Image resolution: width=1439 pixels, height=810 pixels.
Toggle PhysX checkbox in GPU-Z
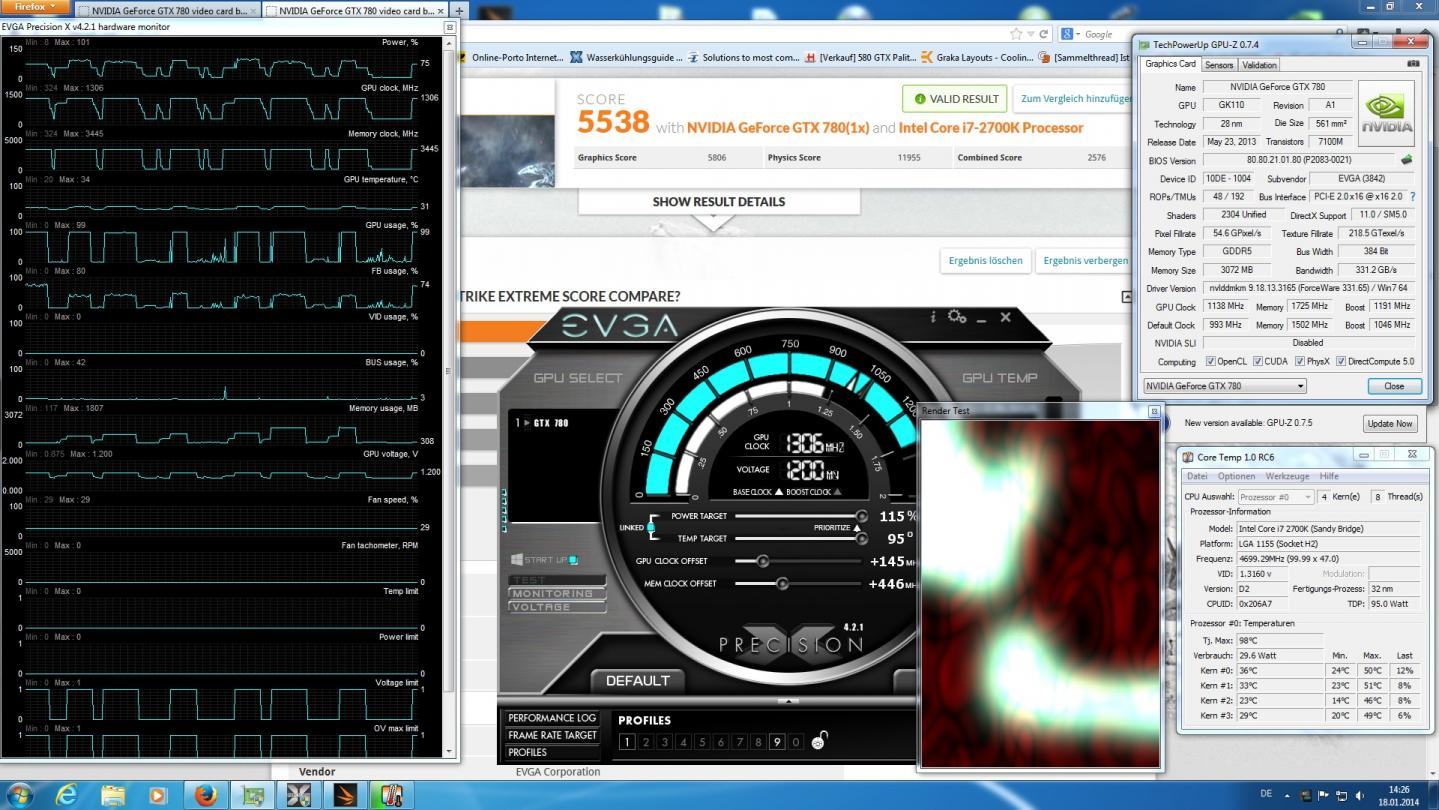tap(1300, 361)
